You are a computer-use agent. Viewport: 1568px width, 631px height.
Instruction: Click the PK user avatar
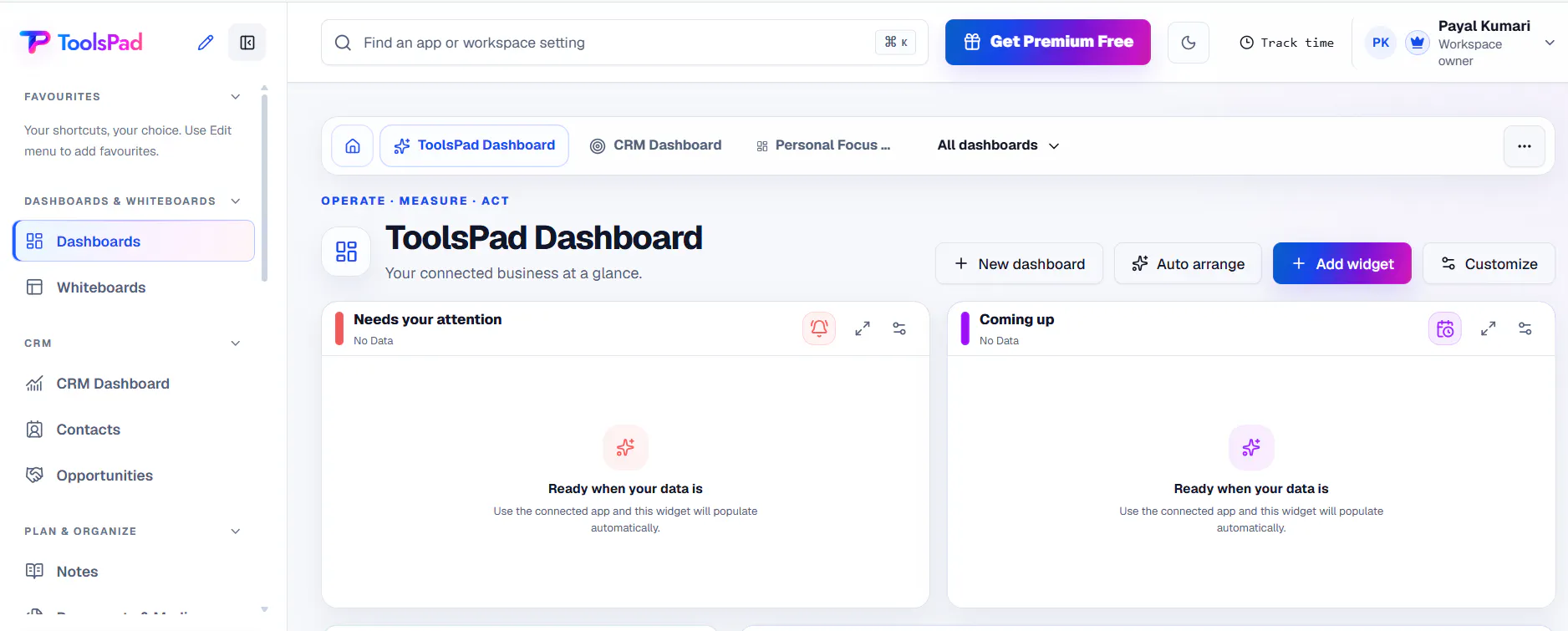[1381, 43]
